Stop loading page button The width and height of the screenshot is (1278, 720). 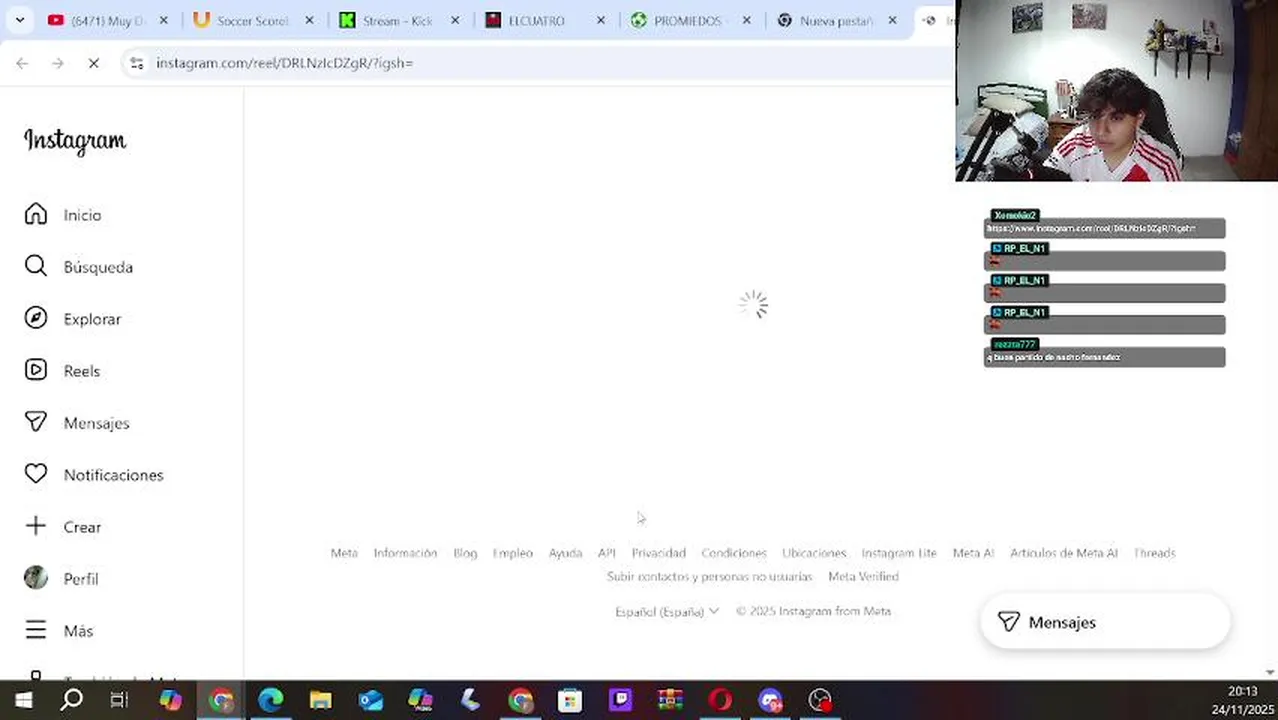[93, 63]
